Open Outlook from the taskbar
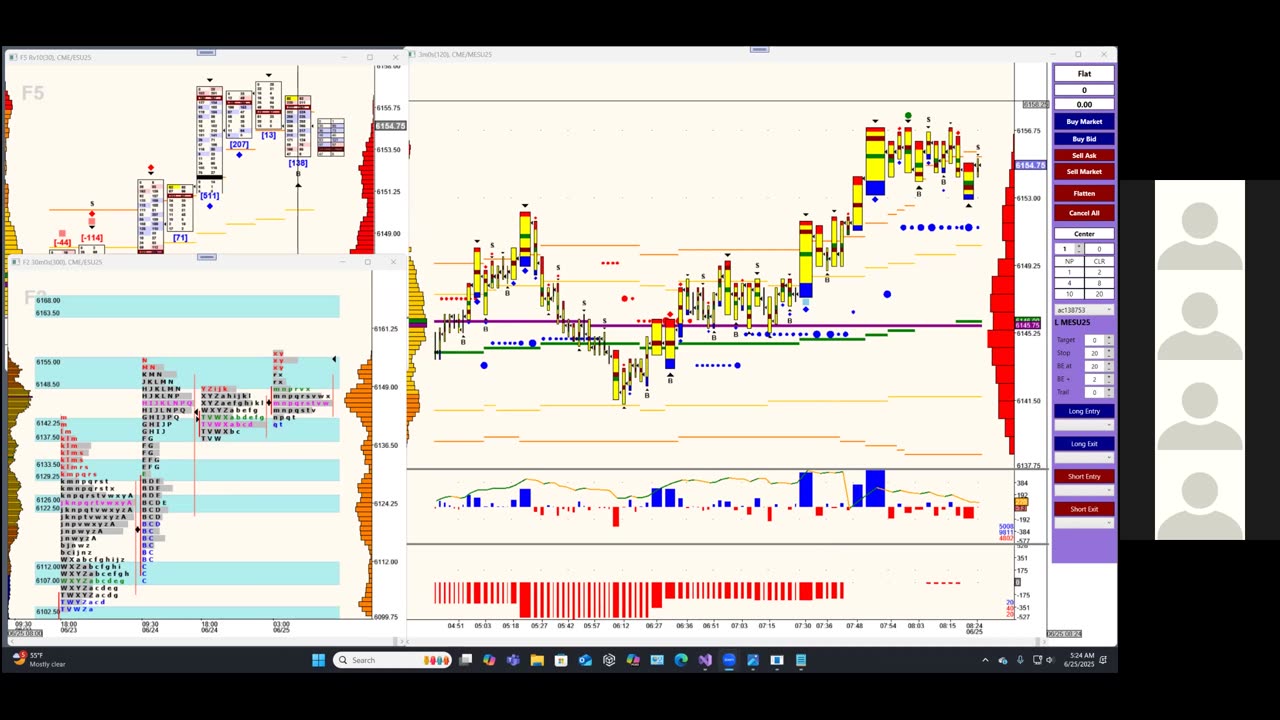 coord(585,660)
